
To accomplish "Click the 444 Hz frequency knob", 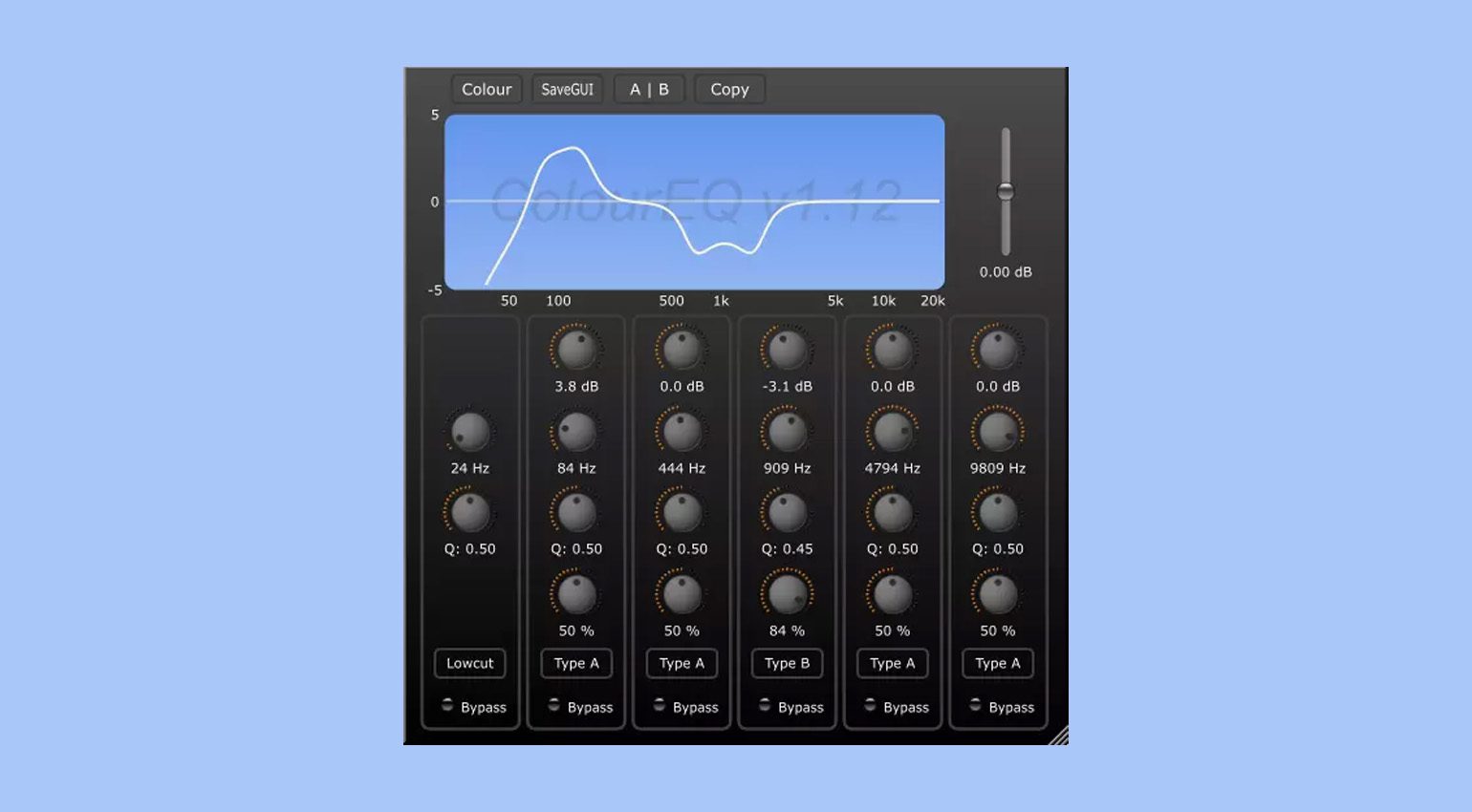I will pyautogui.click(x=682, y=433).
